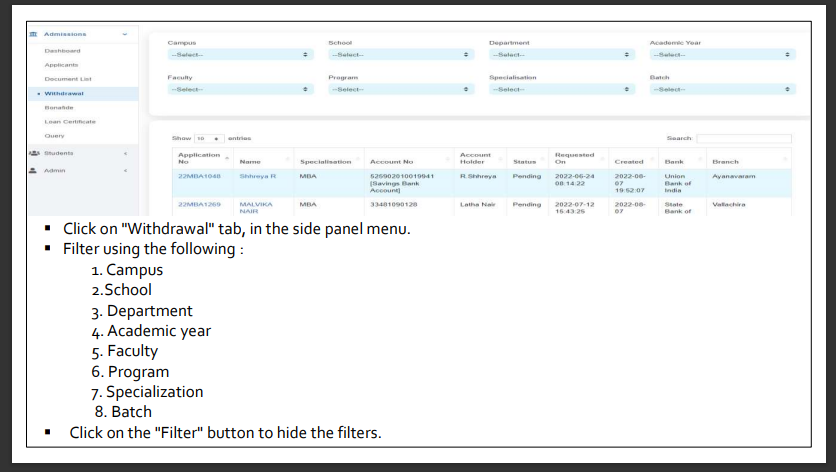The width and height of the screenshot is (836, 472).
Task: Open the Dashboard menu item
Action: point(62,50)
